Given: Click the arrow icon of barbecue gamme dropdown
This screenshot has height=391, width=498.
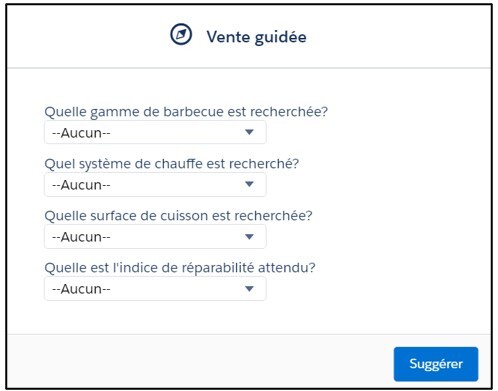Looking at the screenshot, I should [249, 132].
